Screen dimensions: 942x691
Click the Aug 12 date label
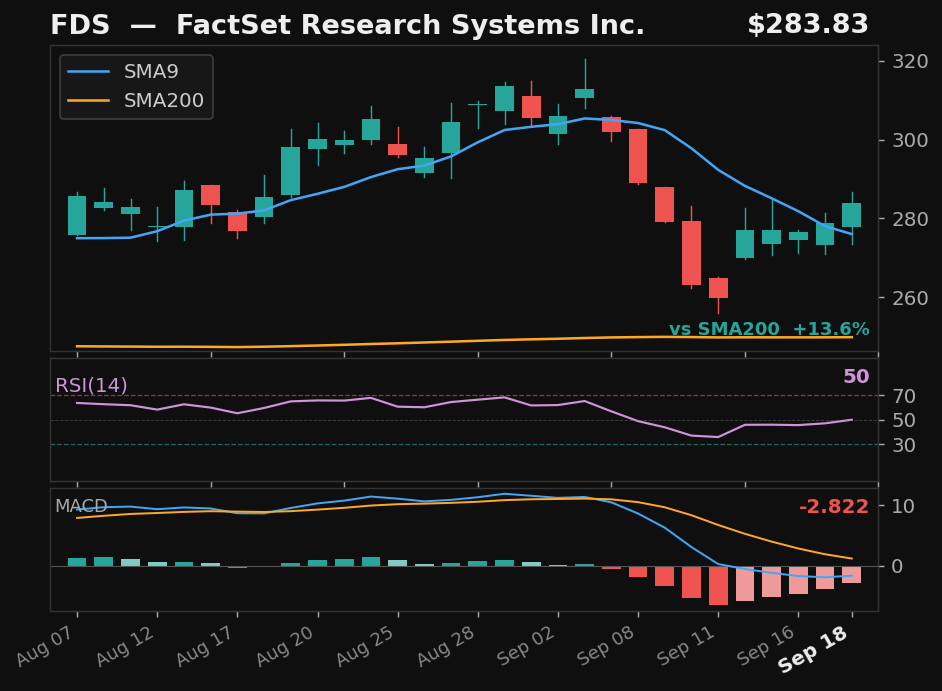(x=127, y=645)
